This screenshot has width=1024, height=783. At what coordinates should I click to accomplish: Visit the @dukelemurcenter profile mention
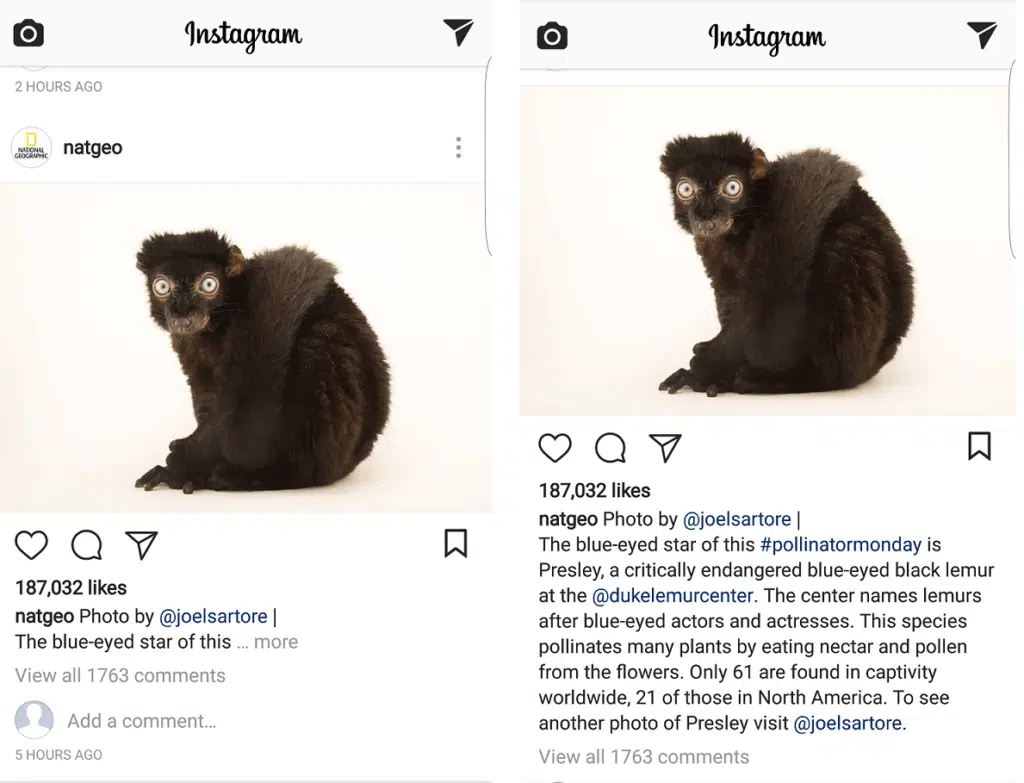(x=671, y=596)
